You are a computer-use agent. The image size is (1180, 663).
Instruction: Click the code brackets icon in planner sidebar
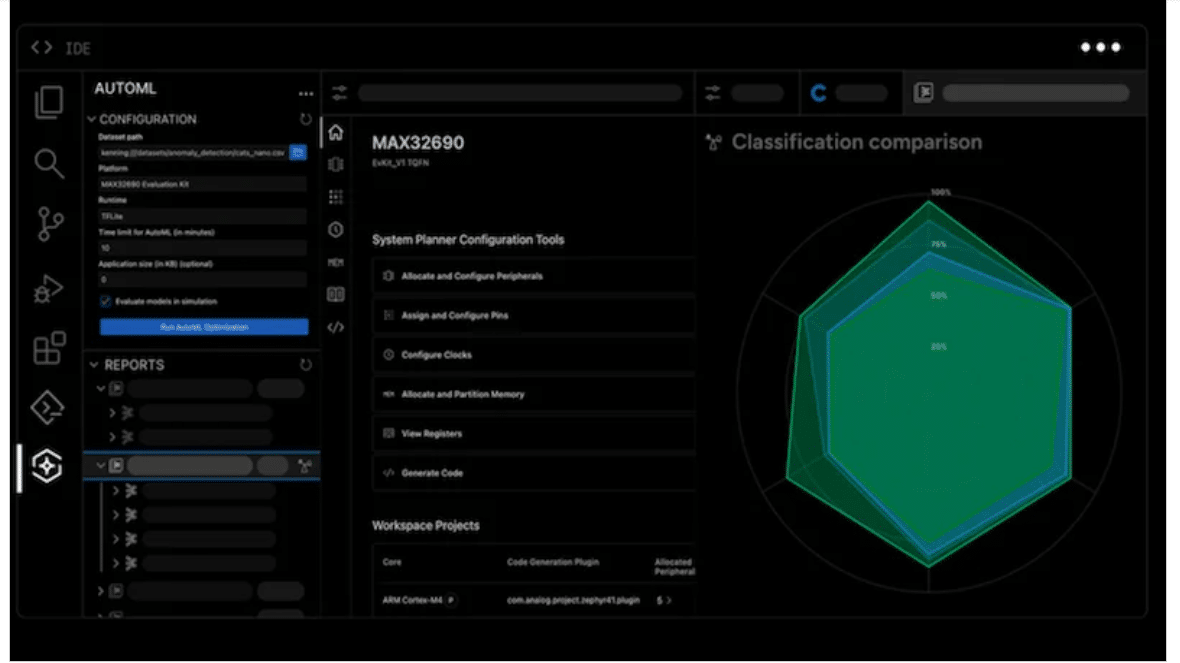click(336, 327)
